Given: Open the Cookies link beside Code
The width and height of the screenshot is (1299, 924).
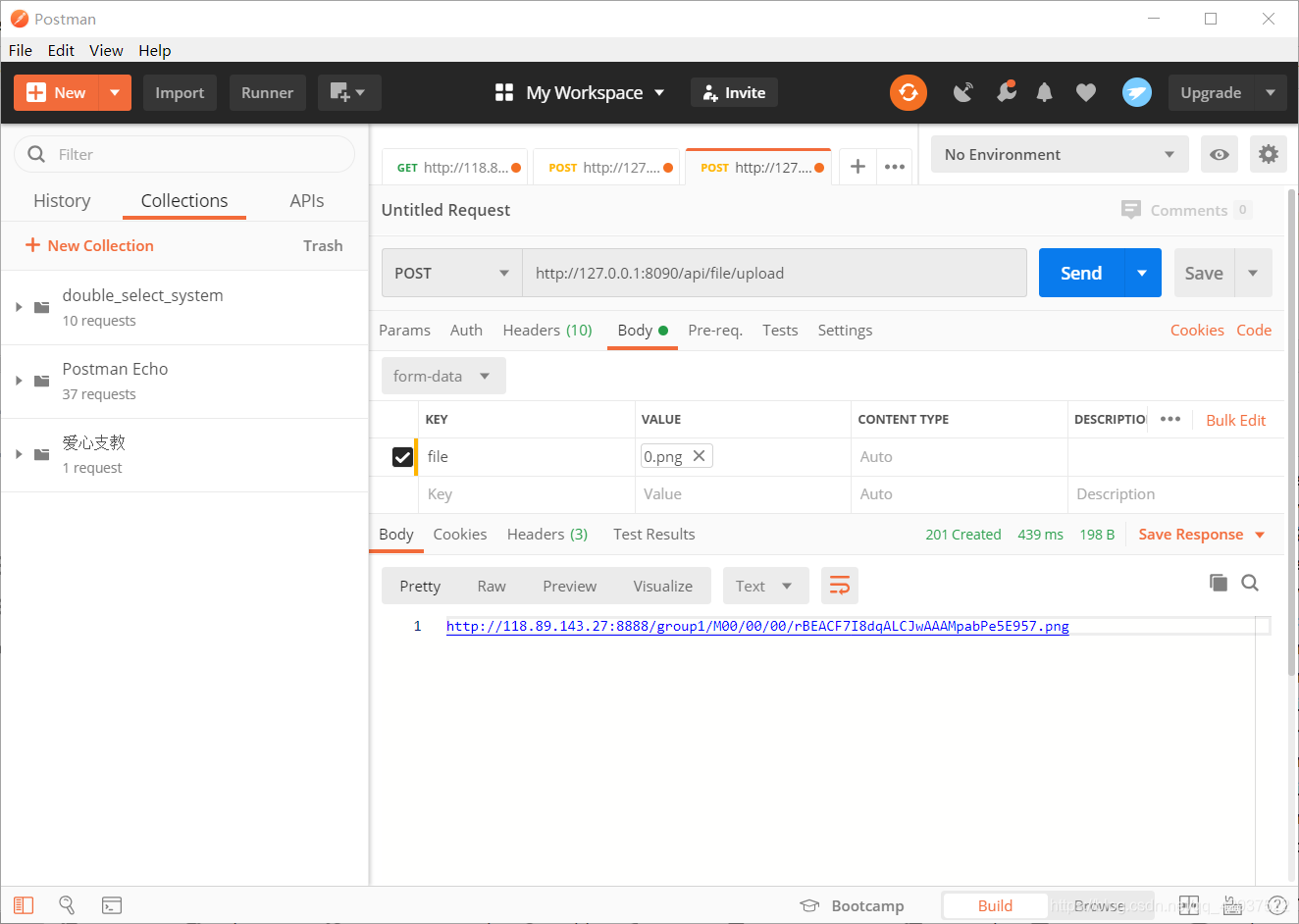Looking at the screenshot, I should click(x=1197, y=330).
